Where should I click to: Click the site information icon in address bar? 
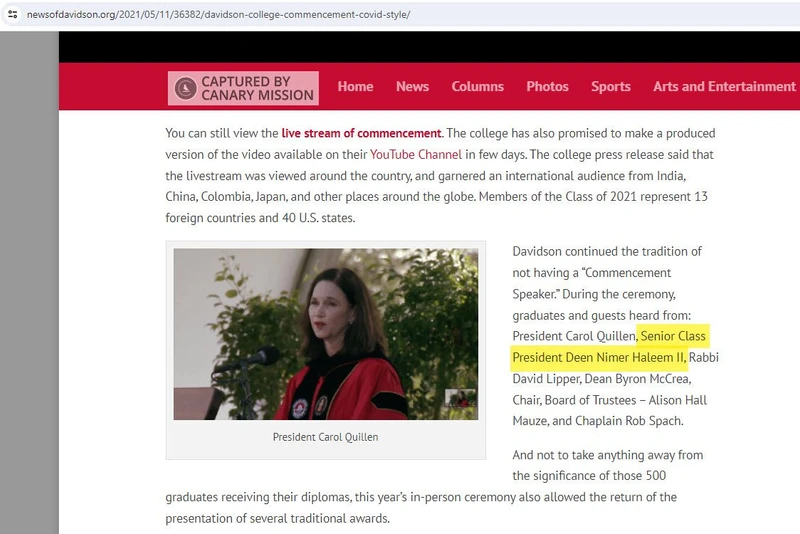coord(12,15)
